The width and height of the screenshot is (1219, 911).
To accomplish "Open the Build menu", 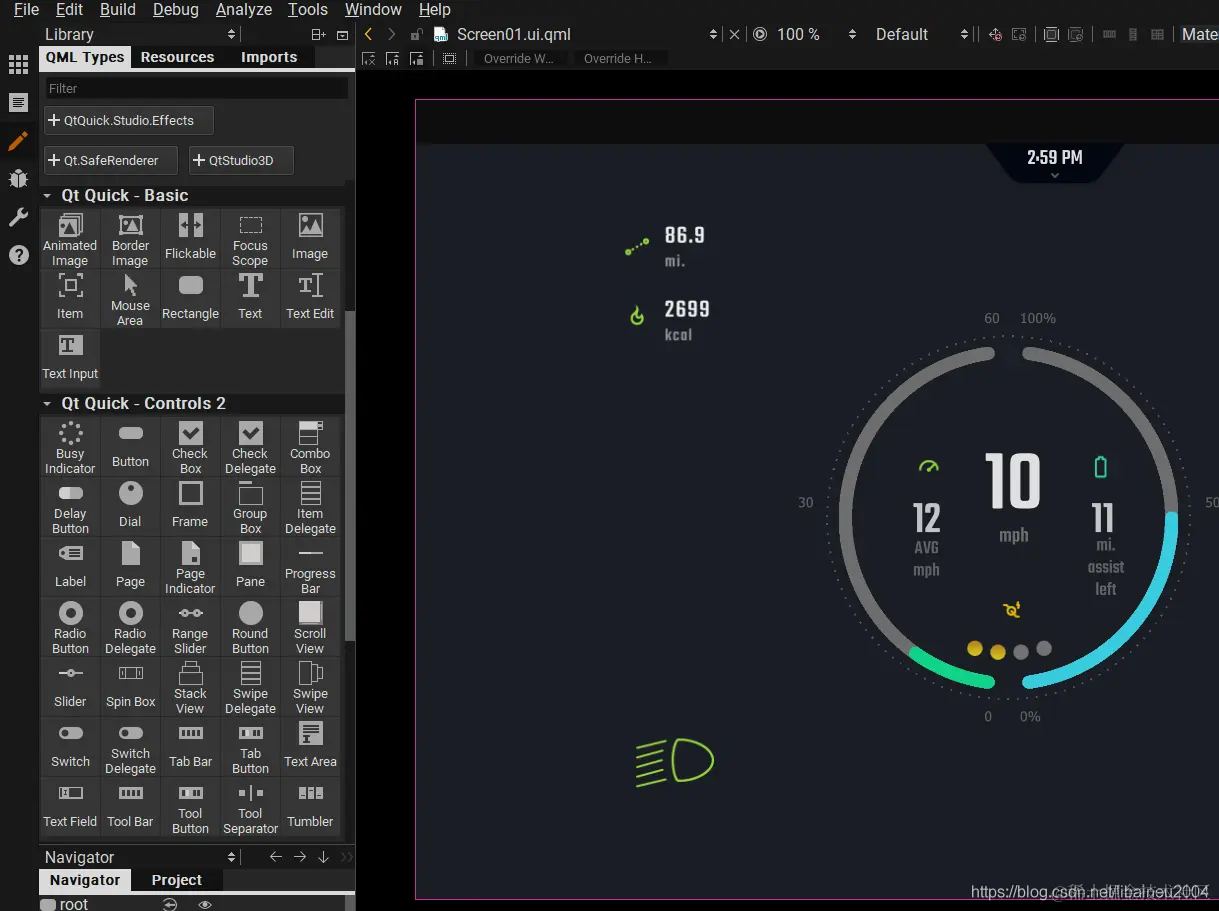I will pyautogui.click(x=118, y=9).
